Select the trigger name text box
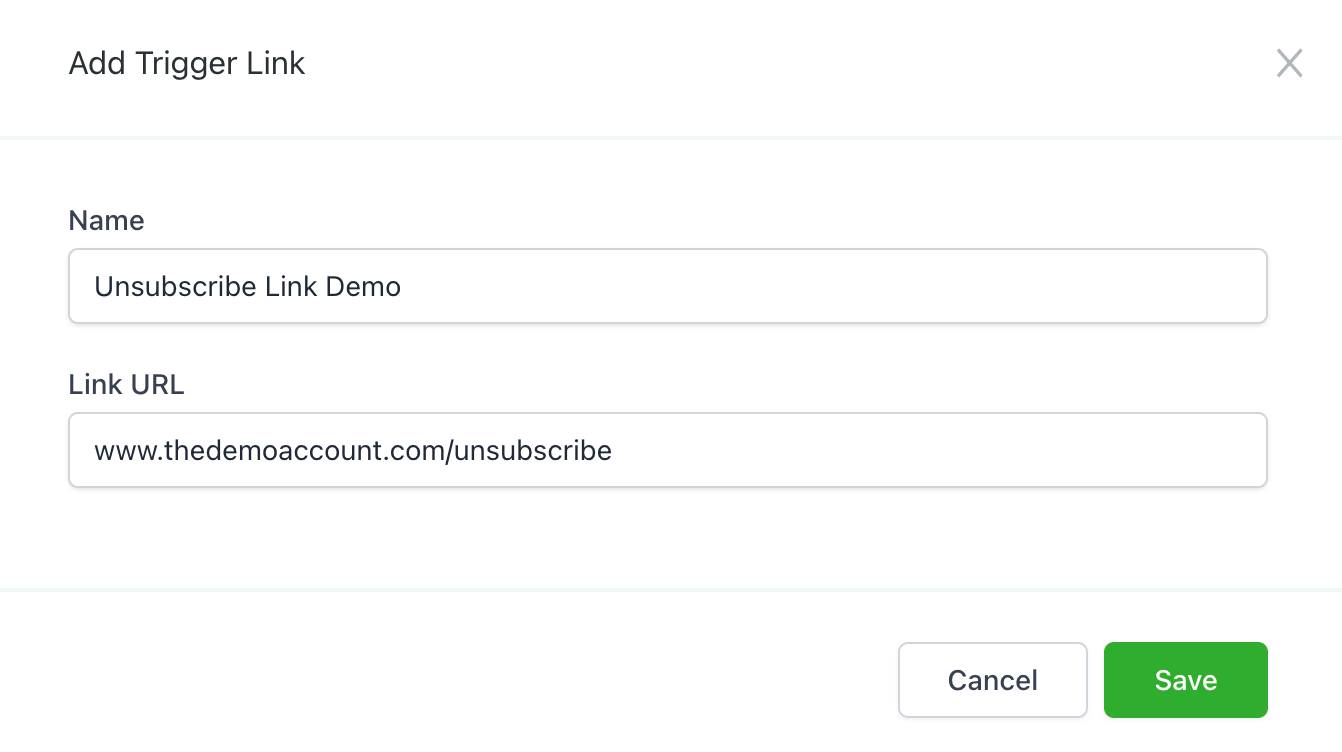The height and width of the screenshot is (752, 1342). point(667,286)
